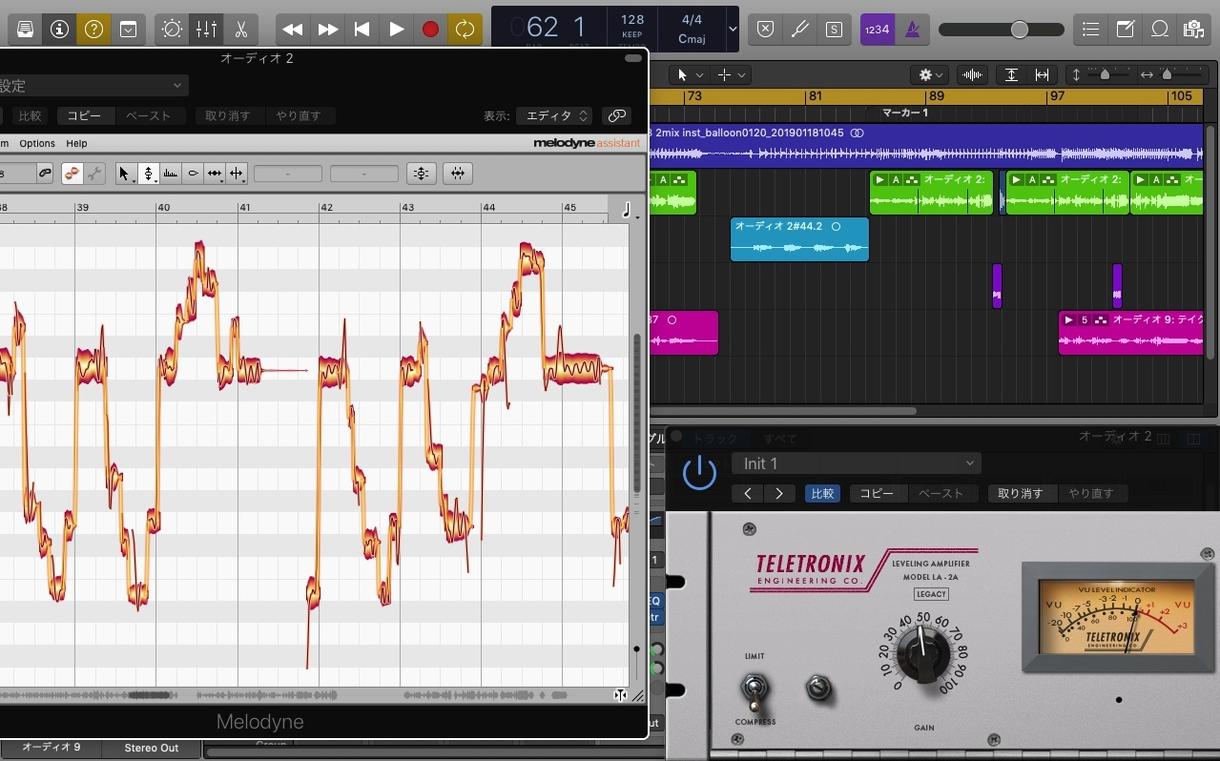Select Melodyne main arrow tool
Image resolution: width=1220 pixels, height=761 pixels.
[126, 173]
